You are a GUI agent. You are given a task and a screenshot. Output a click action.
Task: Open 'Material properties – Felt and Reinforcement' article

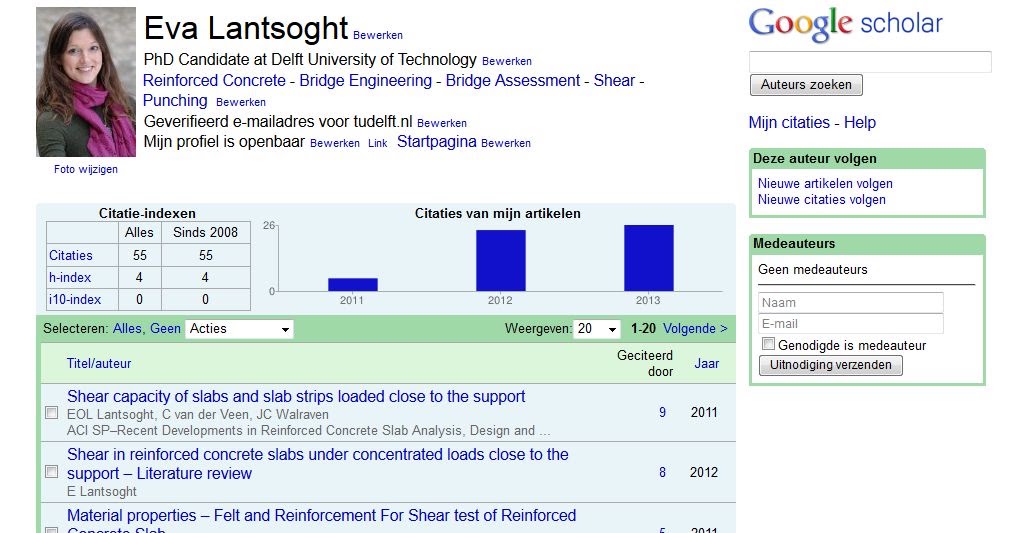point(321,522)
